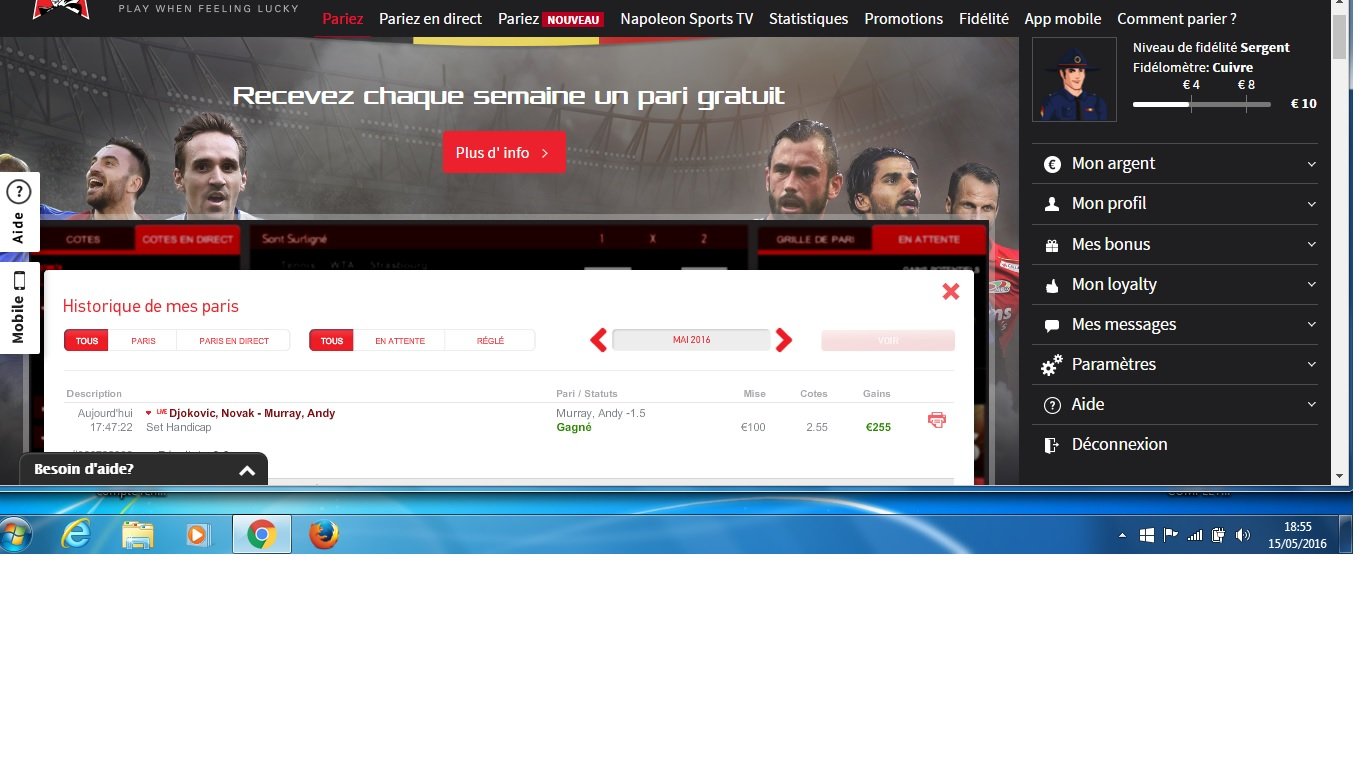Click the euro icon beside Mon argent

[x=1052, y=164]
